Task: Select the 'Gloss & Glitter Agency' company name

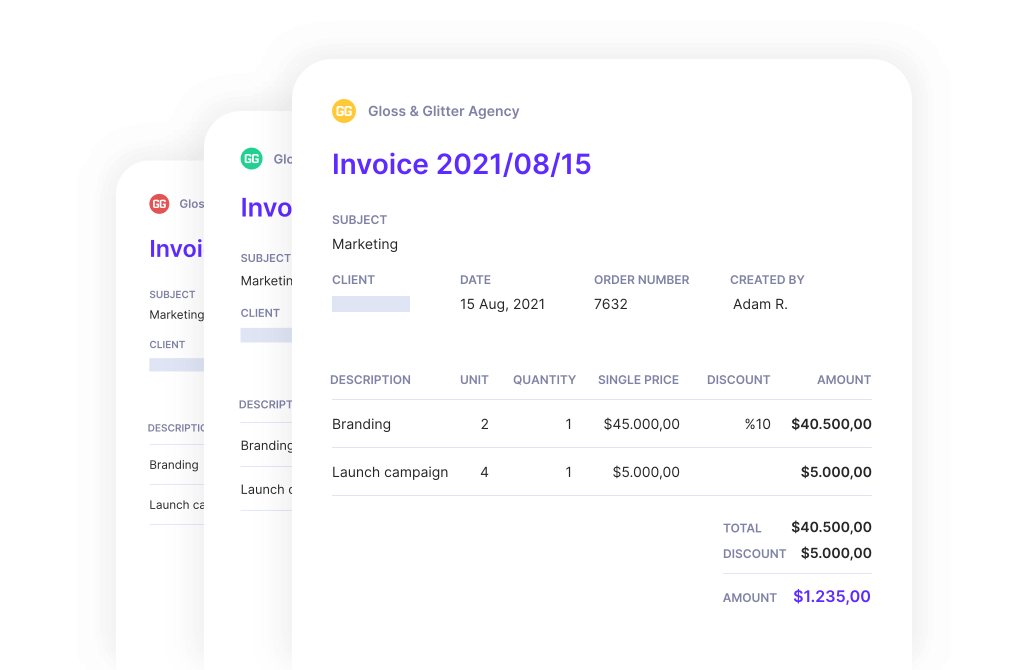Action: [443, 111]
